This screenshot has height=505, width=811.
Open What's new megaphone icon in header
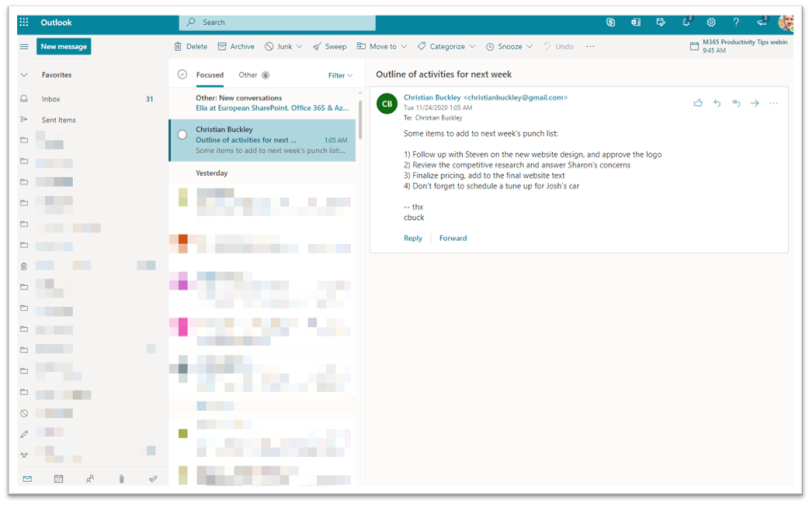(761, 22)
